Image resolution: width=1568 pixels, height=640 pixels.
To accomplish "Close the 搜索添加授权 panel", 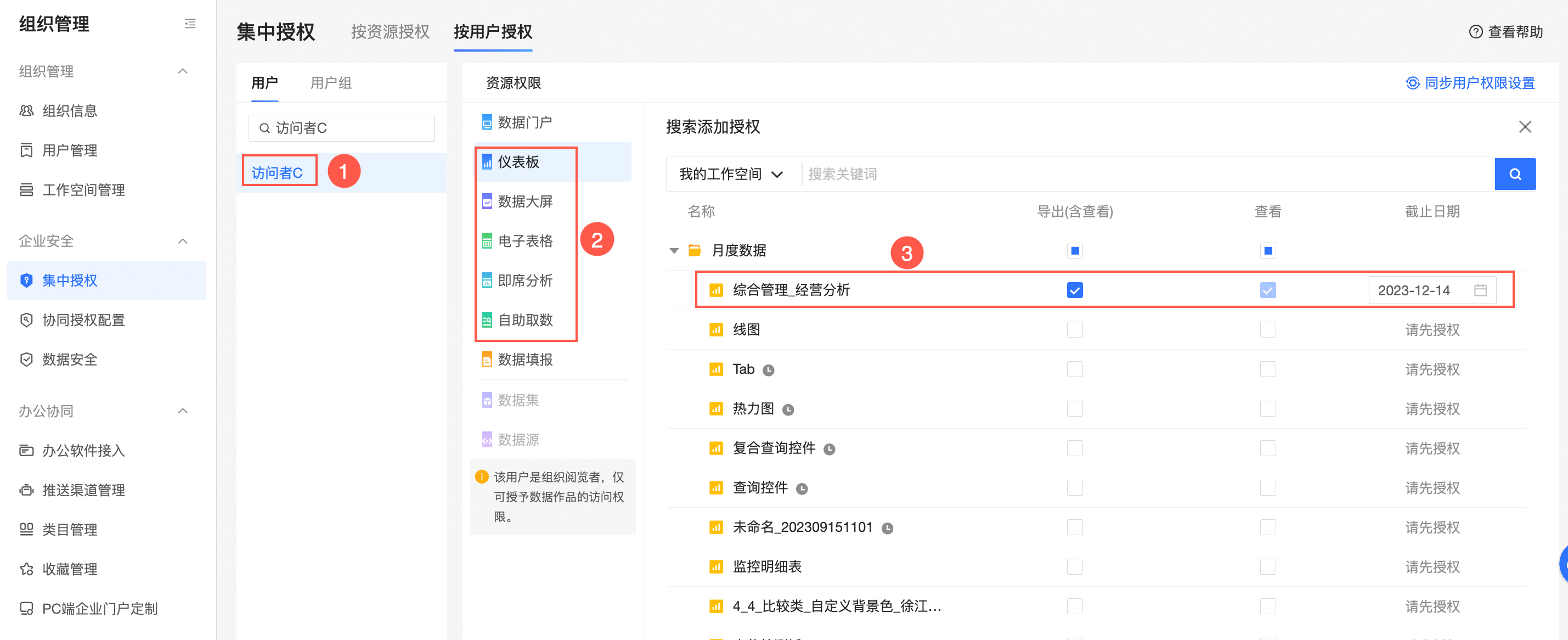I will 1524,127.
